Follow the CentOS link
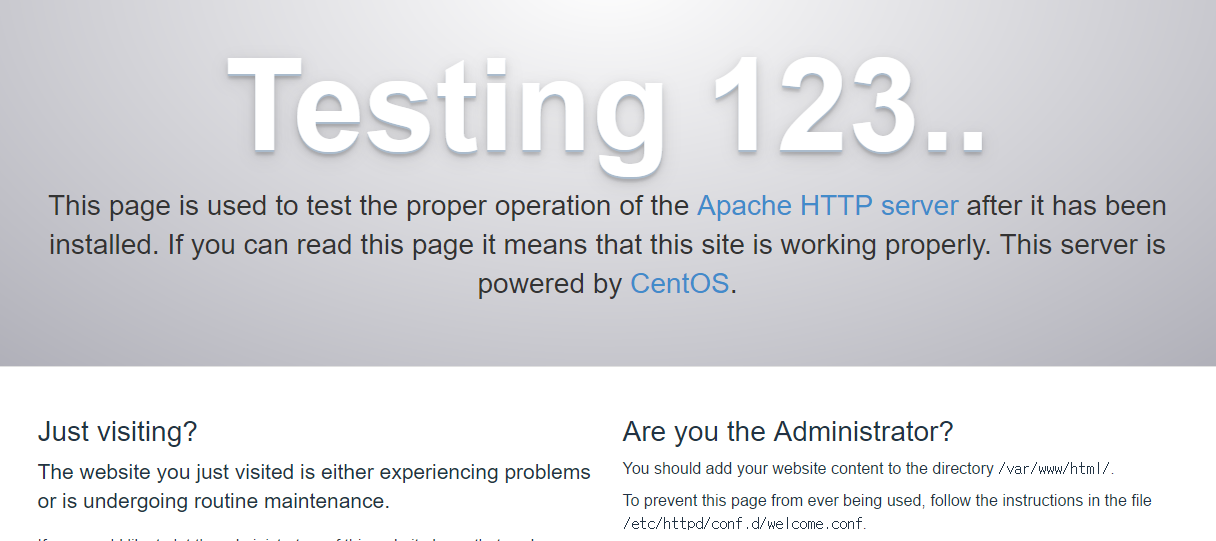Viewport: 1216px width, 541px height. pos(679,284)
